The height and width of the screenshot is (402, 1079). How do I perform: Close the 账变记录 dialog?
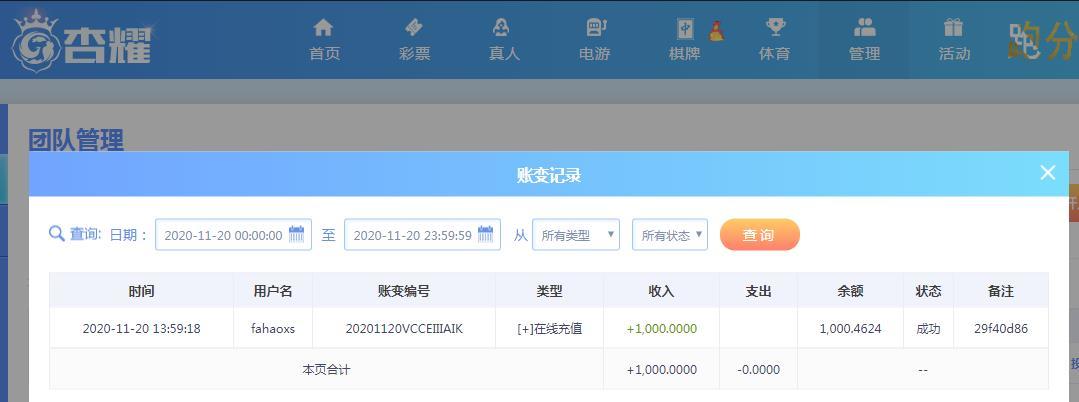pyautogui.click(x=1047, y=173)
